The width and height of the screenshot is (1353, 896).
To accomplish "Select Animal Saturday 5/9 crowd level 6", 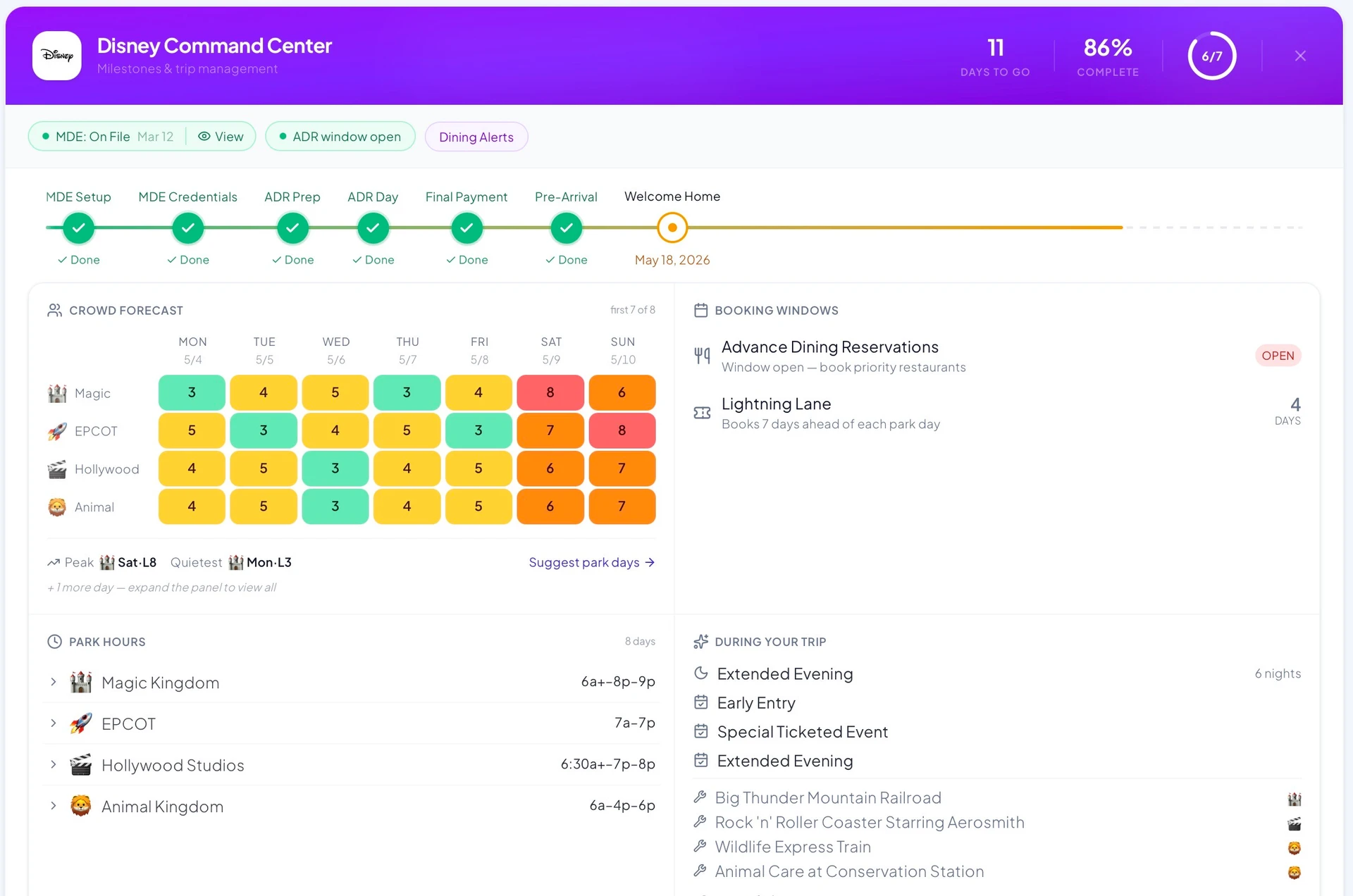I will point(550,506).
